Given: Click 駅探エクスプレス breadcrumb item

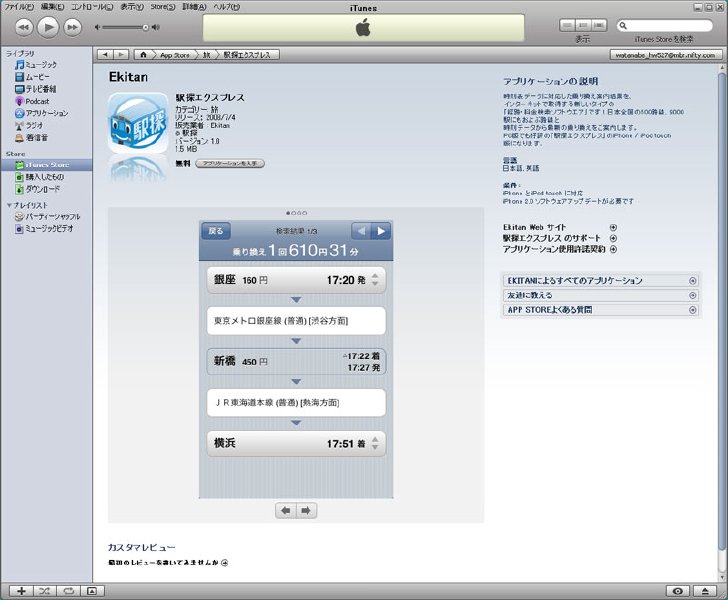Looking at the screenshot, I should tap(247, 55).
